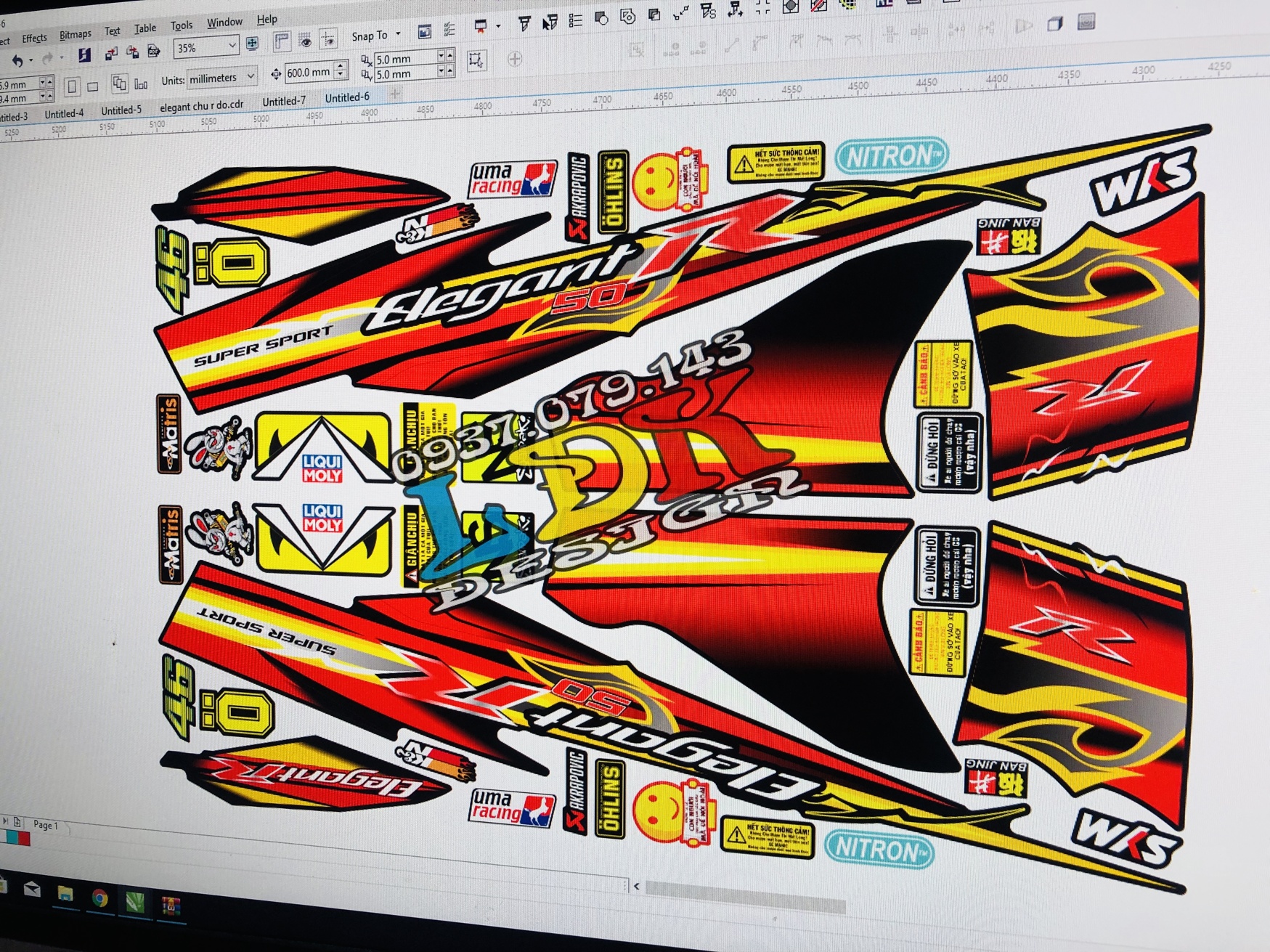Open the Options checklist icon
The image size is (1270, 952).
pos(449,29)
